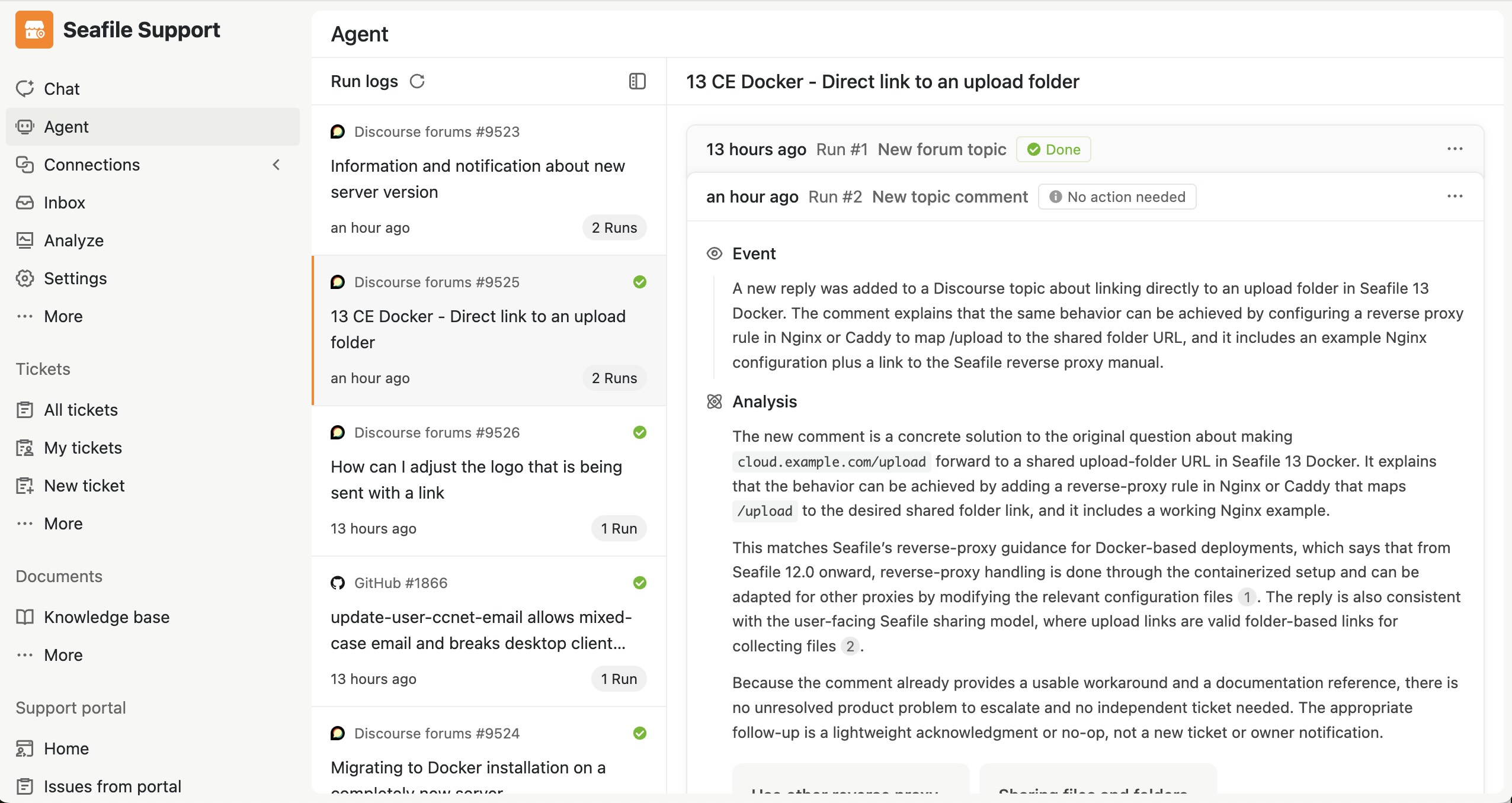Click the GitHub #1866 source icon

338,583
